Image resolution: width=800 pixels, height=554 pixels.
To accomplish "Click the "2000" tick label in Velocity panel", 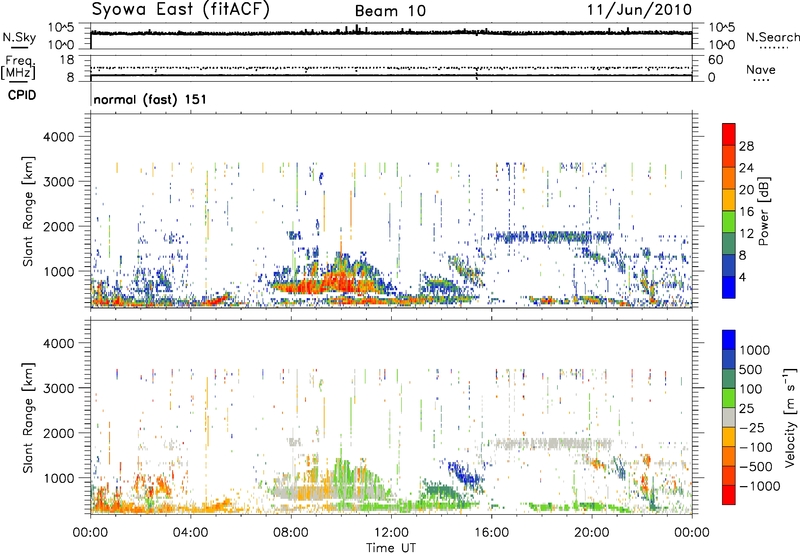I will point(59,434).
